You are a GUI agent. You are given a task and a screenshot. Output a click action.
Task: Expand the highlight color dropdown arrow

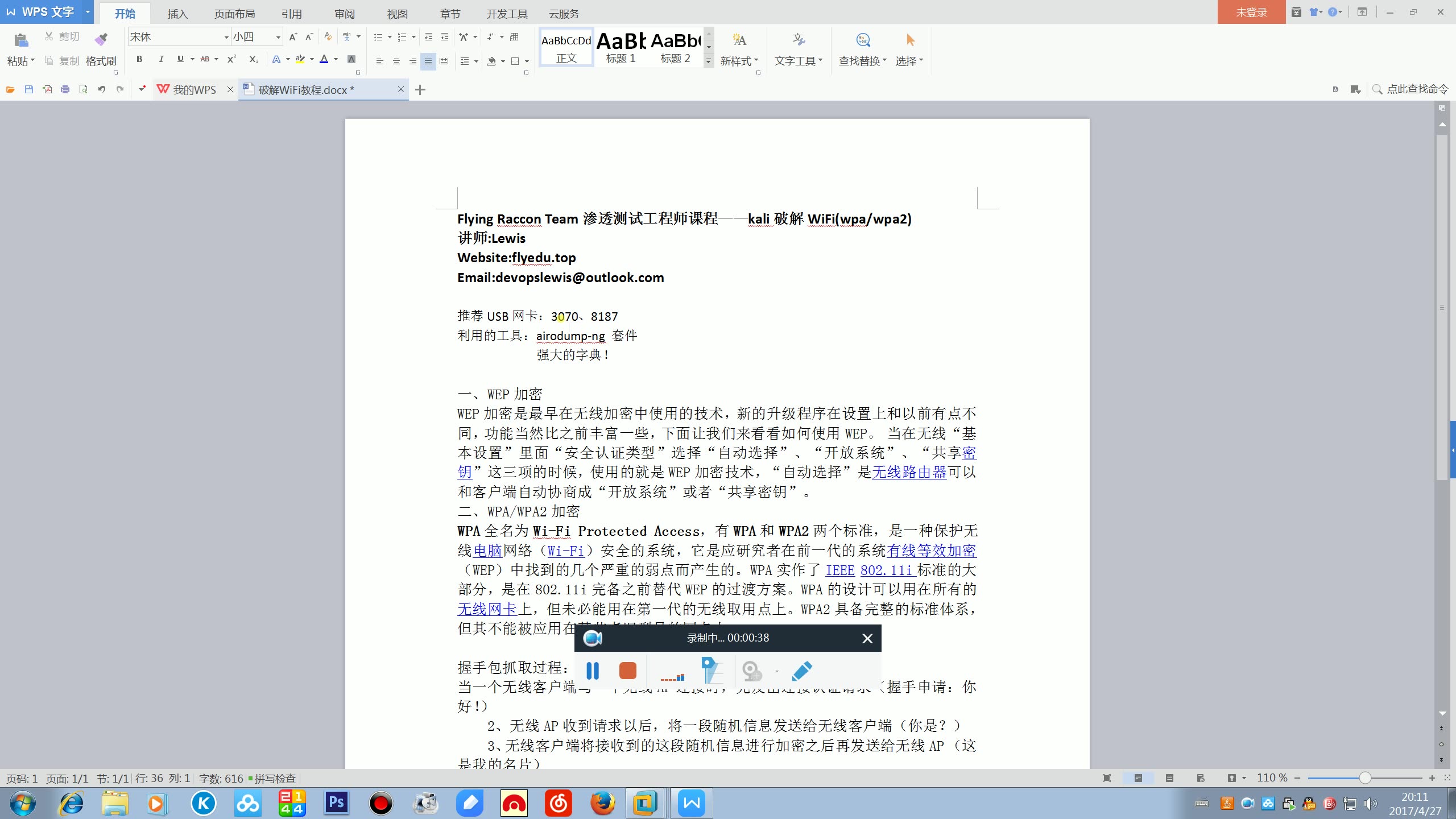click(312, 59)
